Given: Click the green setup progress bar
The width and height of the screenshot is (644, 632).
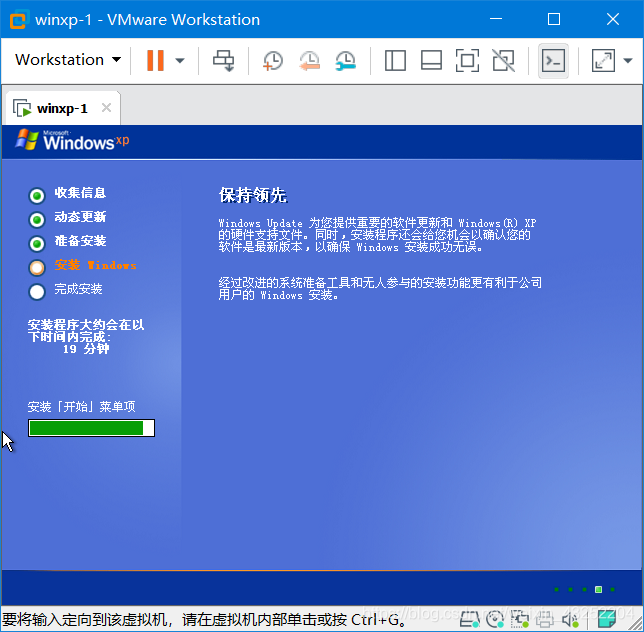Looking at the screenshot, I should pos(91,428).
